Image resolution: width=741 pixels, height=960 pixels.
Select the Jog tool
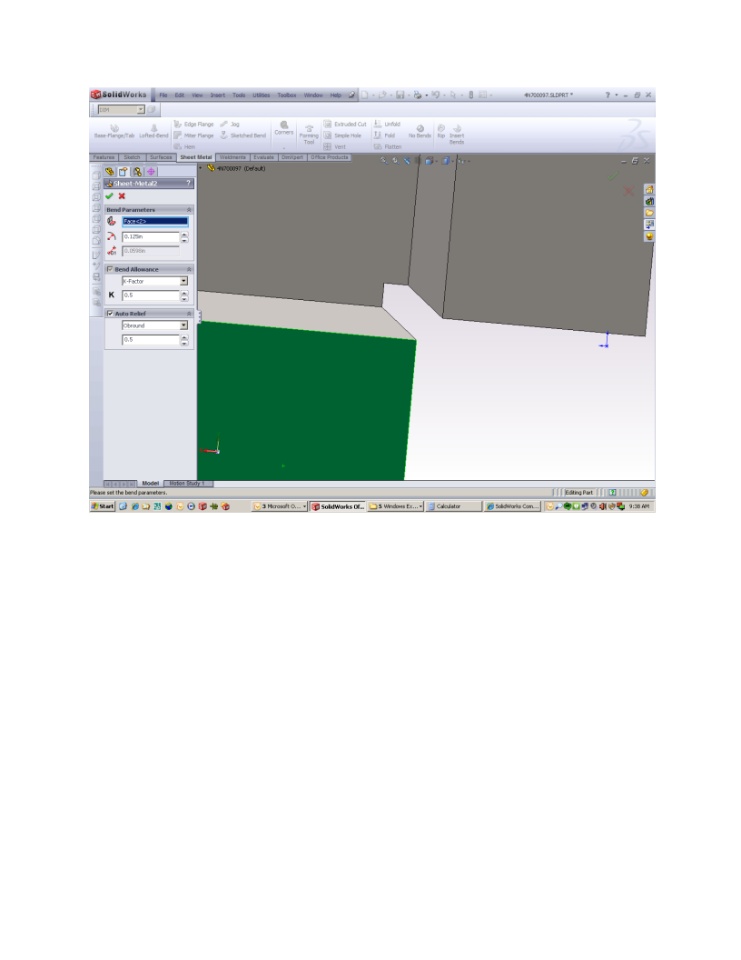[x=230, y=124]
